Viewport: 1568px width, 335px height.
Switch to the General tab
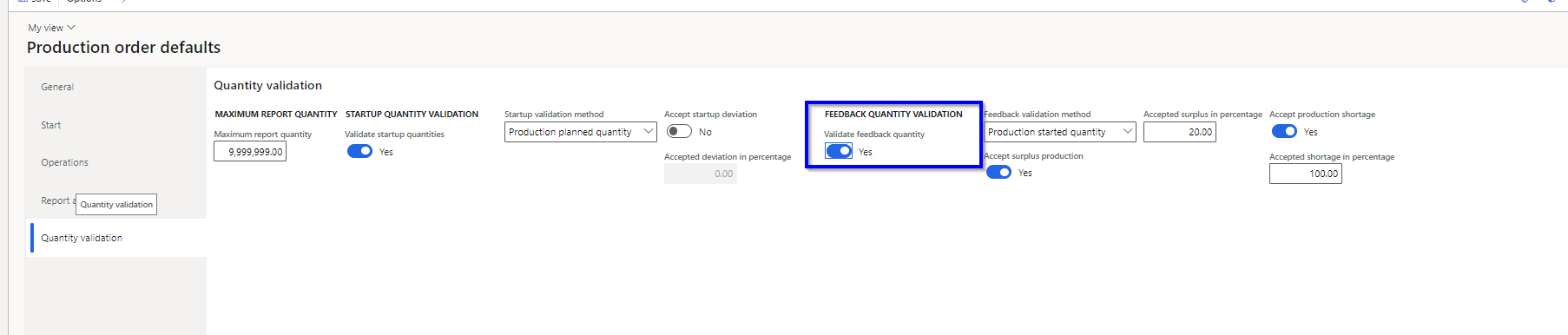pos(57,87)
